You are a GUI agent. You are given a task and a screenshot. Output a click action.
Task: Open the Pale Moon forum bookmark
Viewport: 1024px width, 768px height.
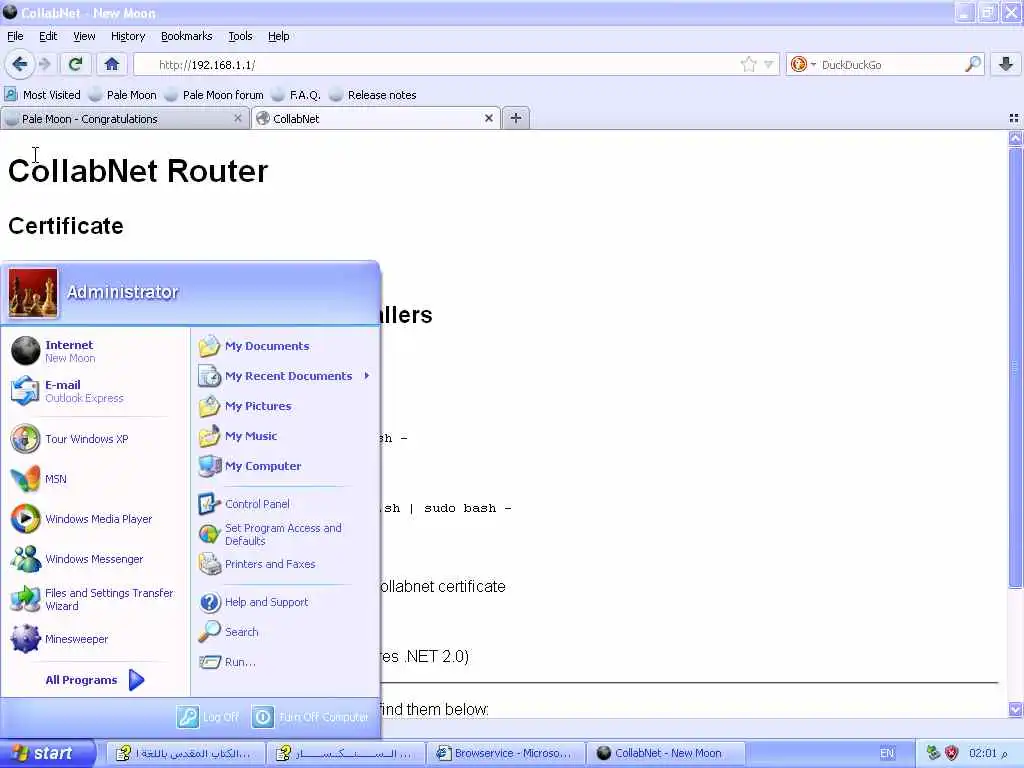point(214,95)
